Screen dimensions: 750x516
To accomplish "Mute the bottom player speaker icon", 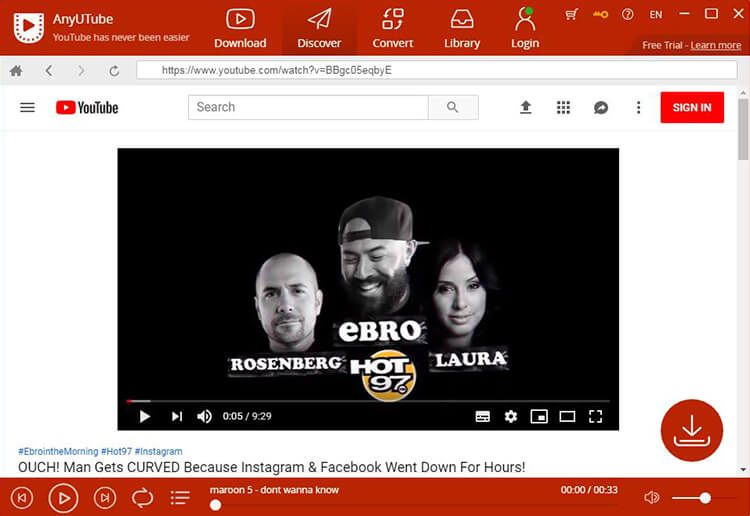I will [651, 498].
